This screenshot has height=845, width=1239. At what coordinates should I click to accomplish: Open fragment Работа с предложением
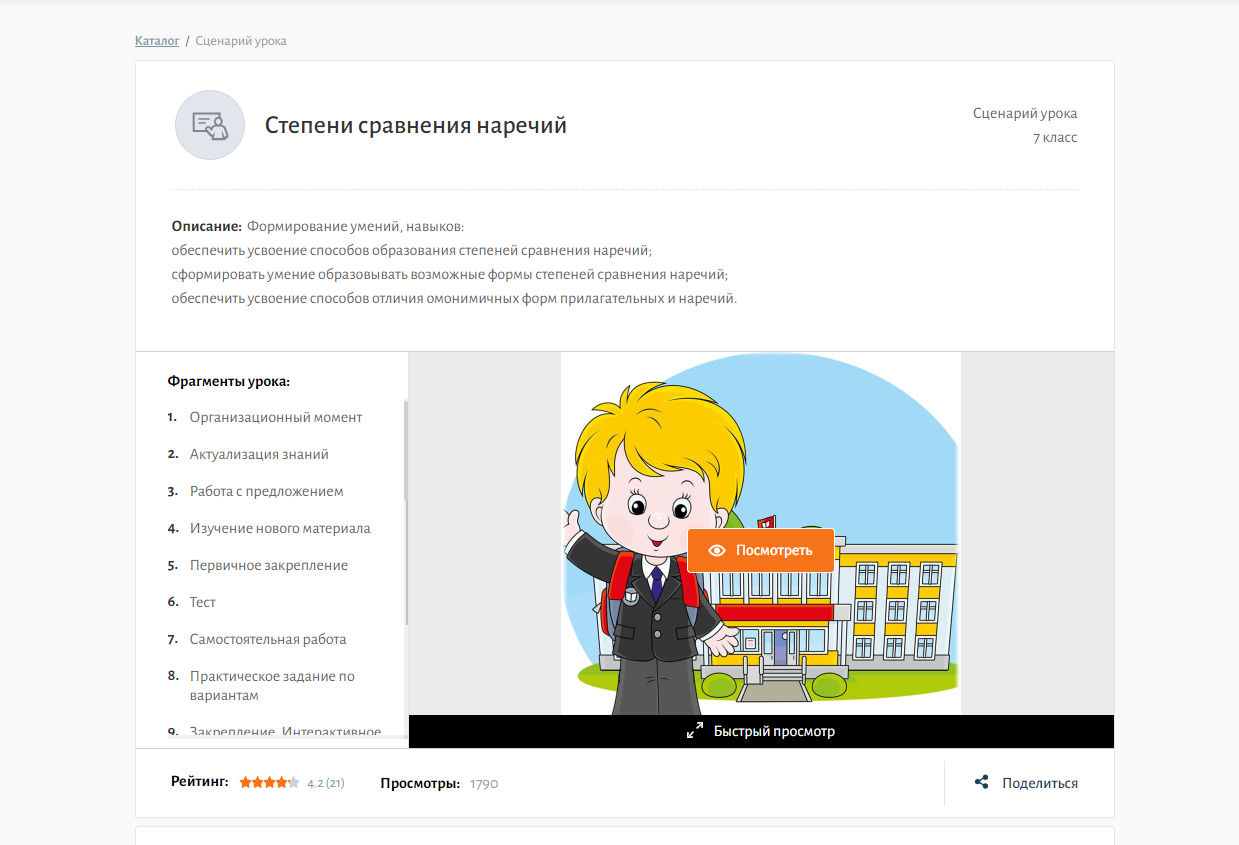[267, 491]
